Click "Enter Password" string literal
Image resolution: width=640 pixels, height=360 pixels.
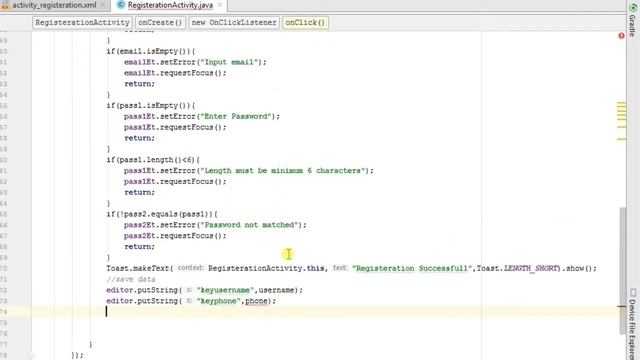pyautogui.click(x=237, y=116)
